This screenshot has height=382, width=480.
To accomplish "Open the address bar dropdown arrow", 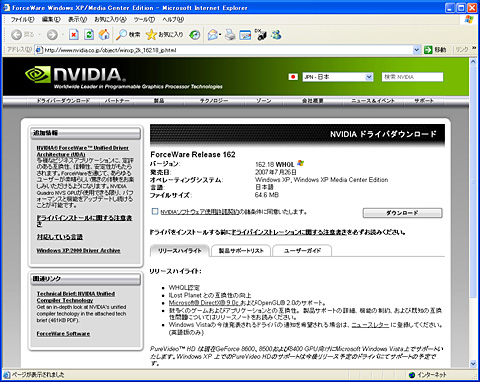I will point(416,50).
